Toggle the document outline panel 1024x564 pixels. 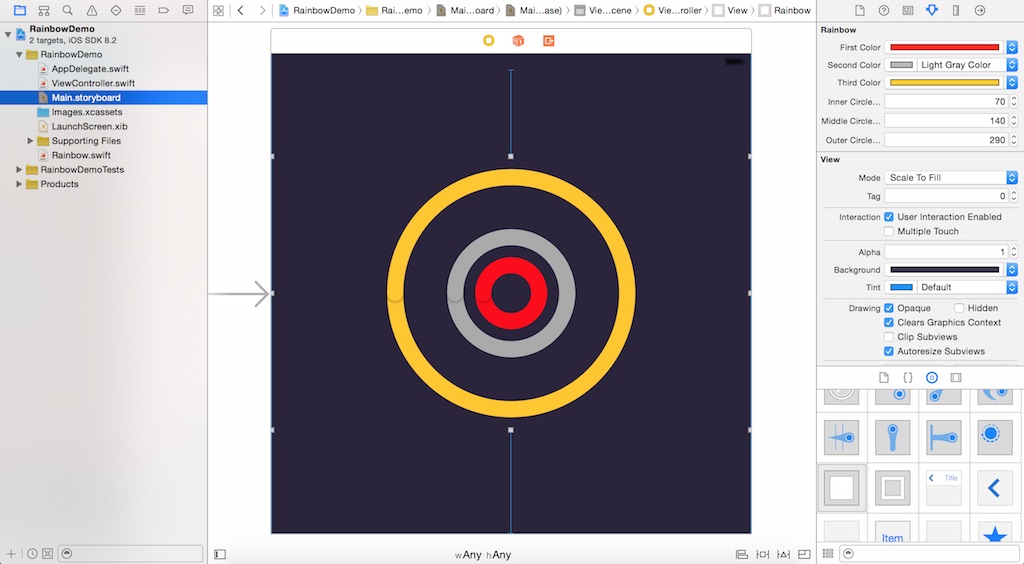(x=220, y=554)
